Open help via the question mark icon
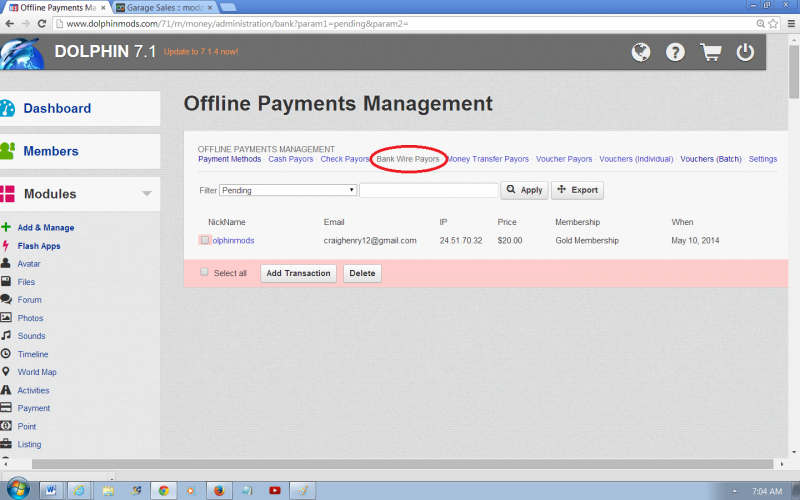 675,52
